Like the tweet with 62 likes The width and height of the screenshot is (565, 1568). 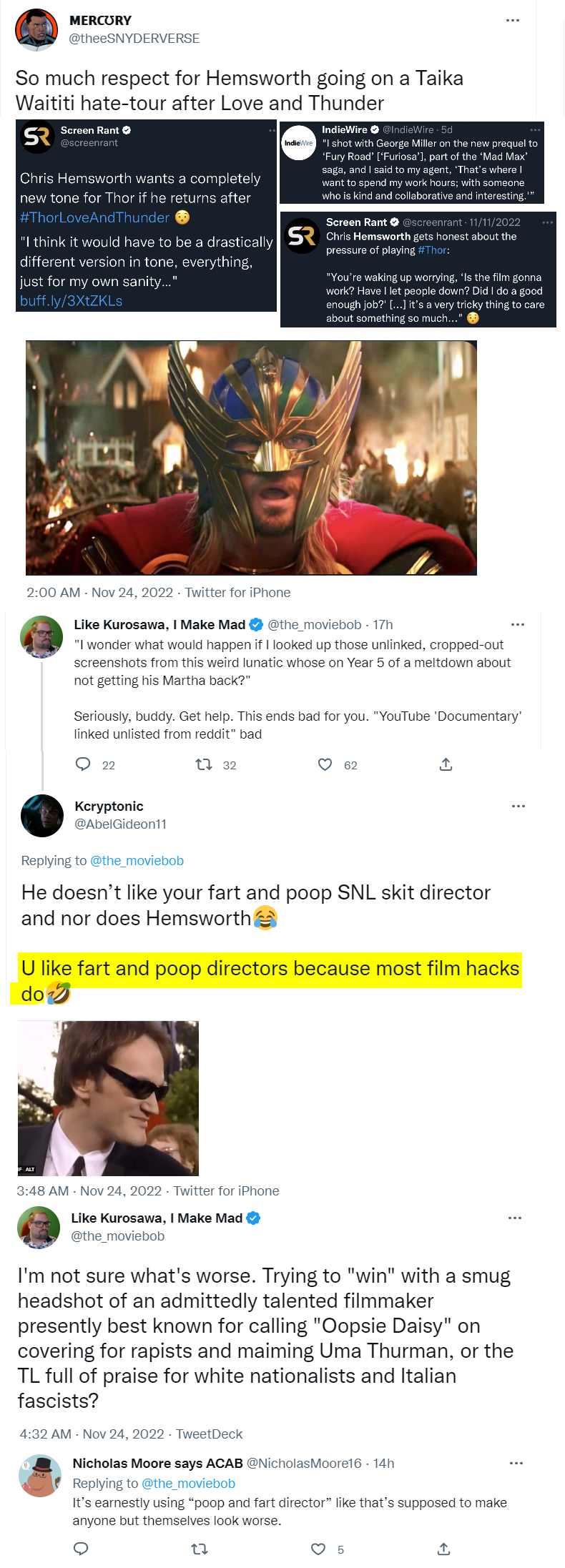325,764
